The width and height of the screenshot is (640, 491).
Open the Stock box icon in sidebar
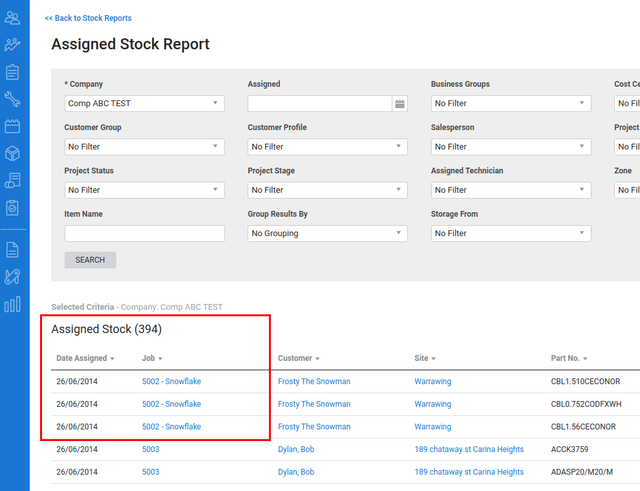click(x=12, y=153)
